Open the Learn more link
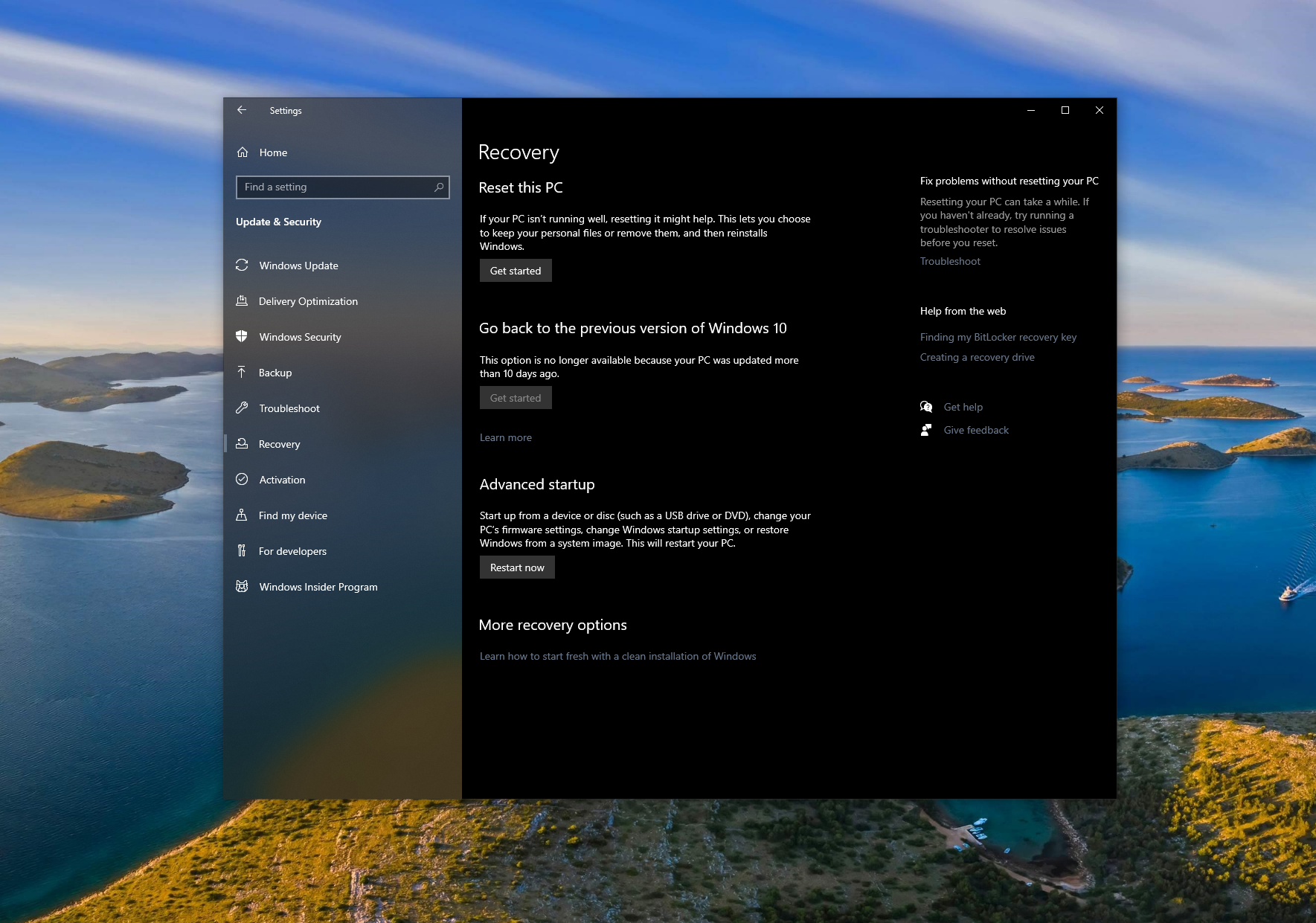The height and width of the screenshot is (923, 1316). (506, 437)
